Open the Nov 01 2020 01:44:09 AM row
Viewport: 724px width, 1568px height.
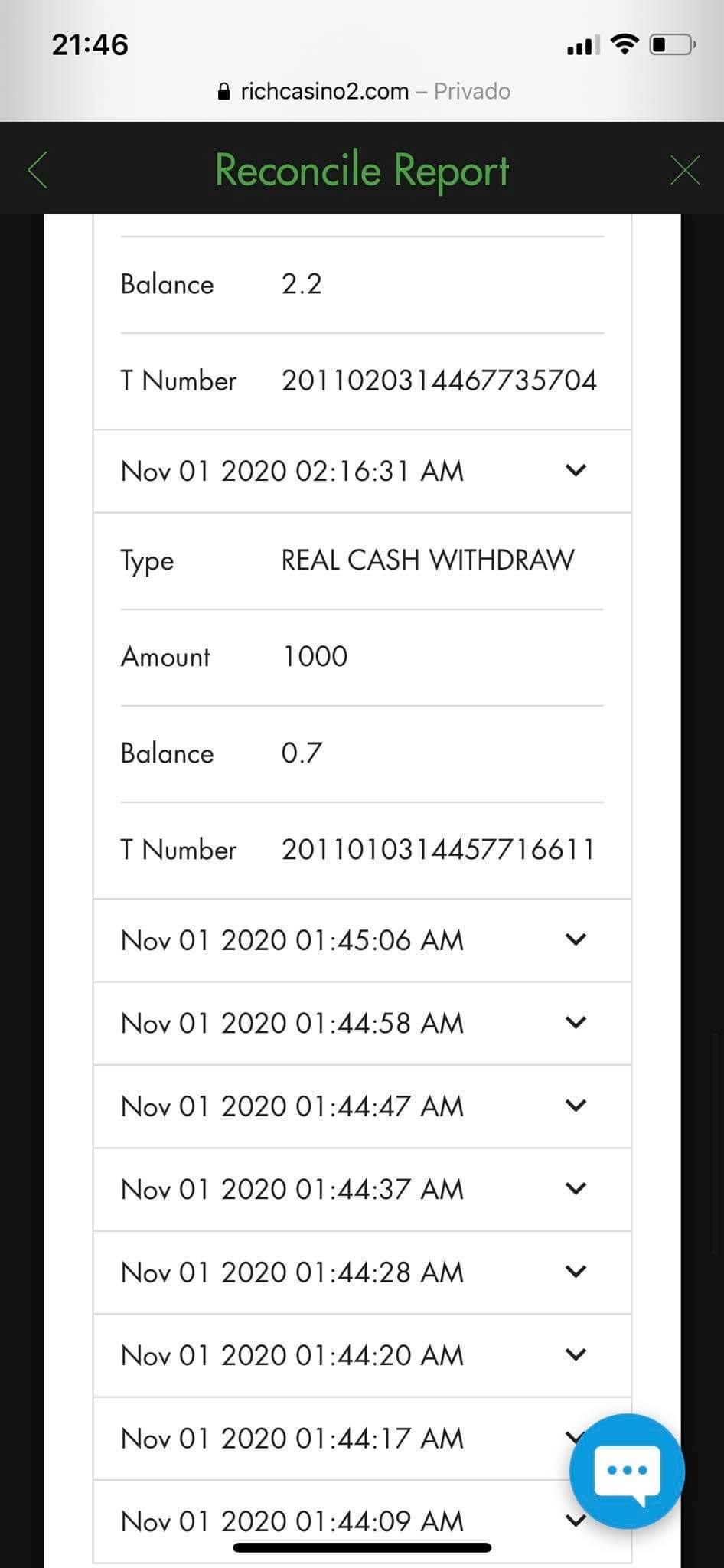pos(292,1521)
